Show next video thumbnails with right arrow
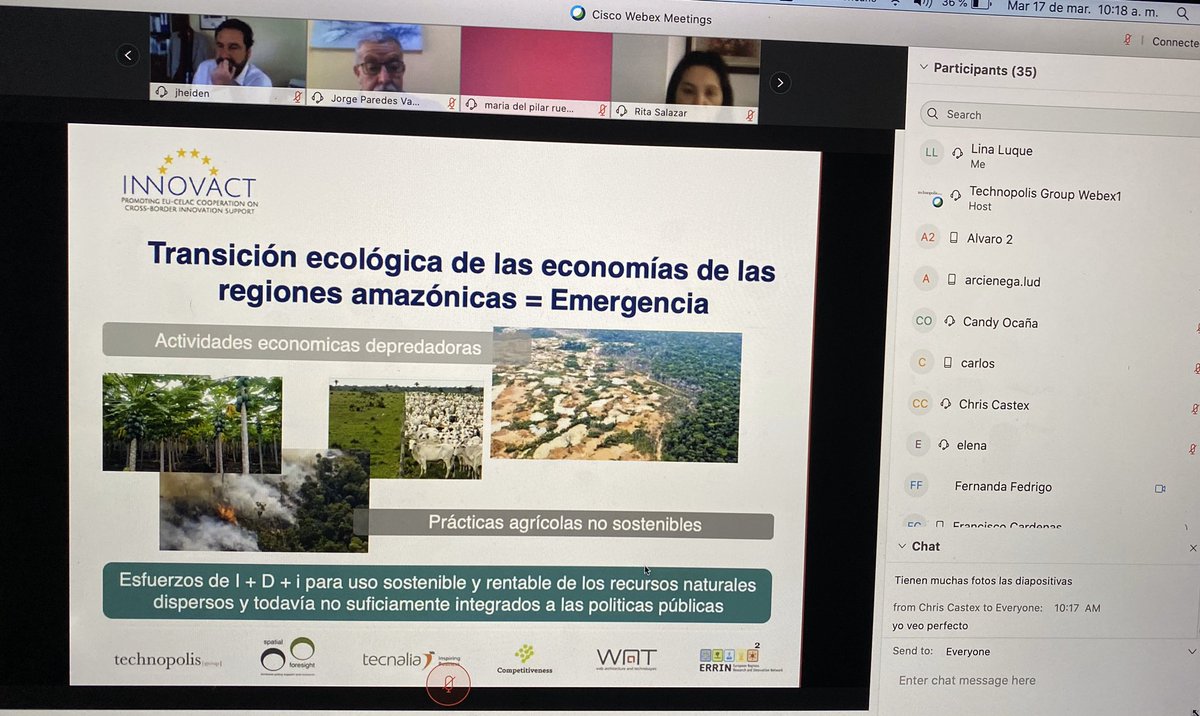Viewport: 1200px width, 716px height. point(781,82)
